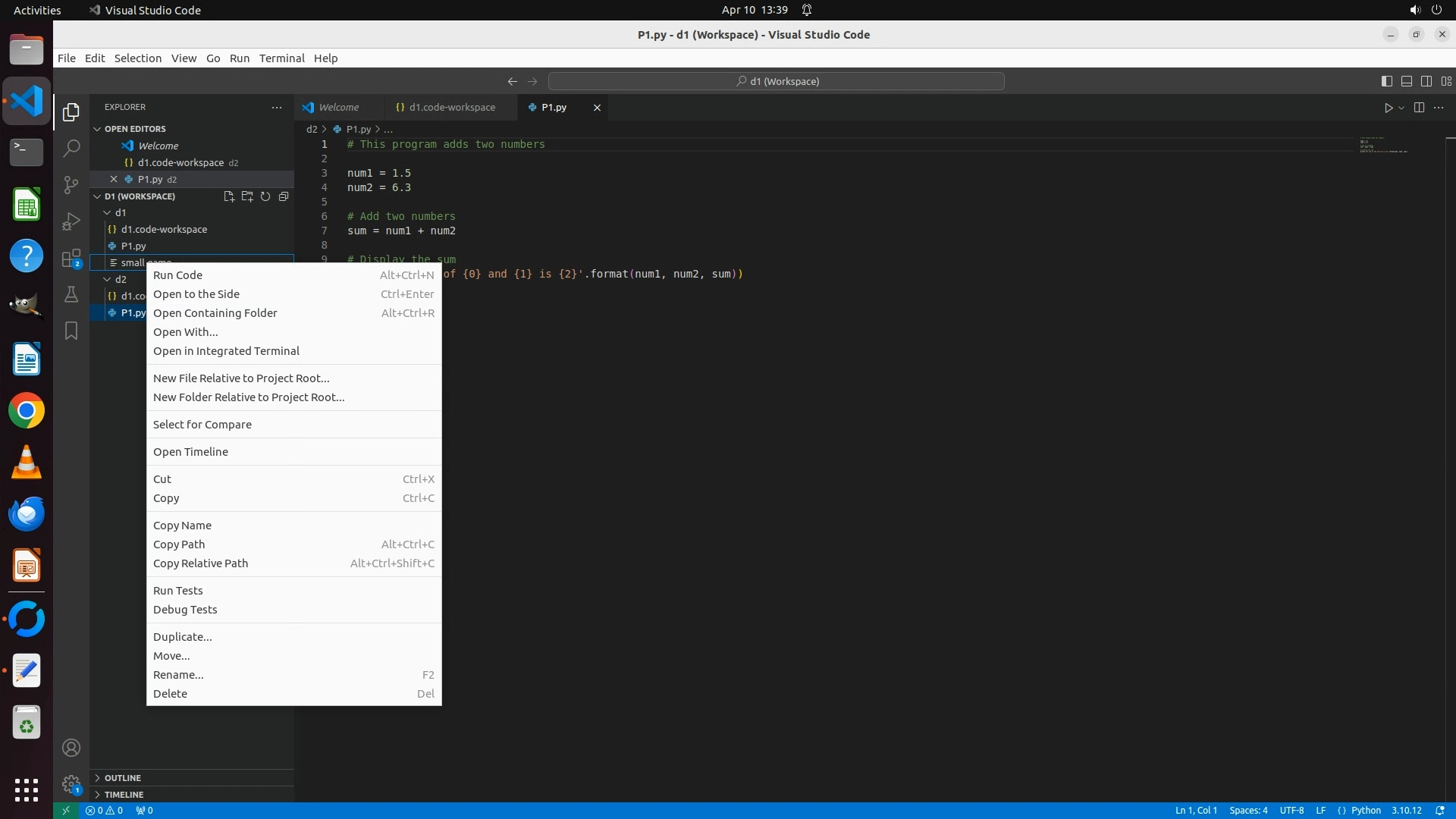Toggle the Primary Side Bar layout button
Viewport: 1456px width, 819px height.
[x=1386, y=81]
